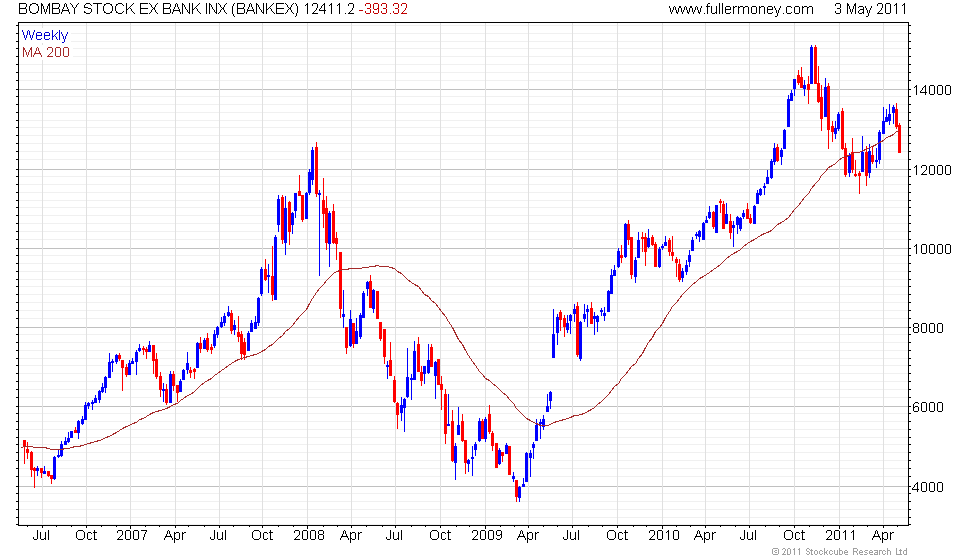Click the chart title BOMBAY STOCK EX BANK INX (BANKEX)
Viewport: 960px width, 560px height.
[x=159, y=9]
